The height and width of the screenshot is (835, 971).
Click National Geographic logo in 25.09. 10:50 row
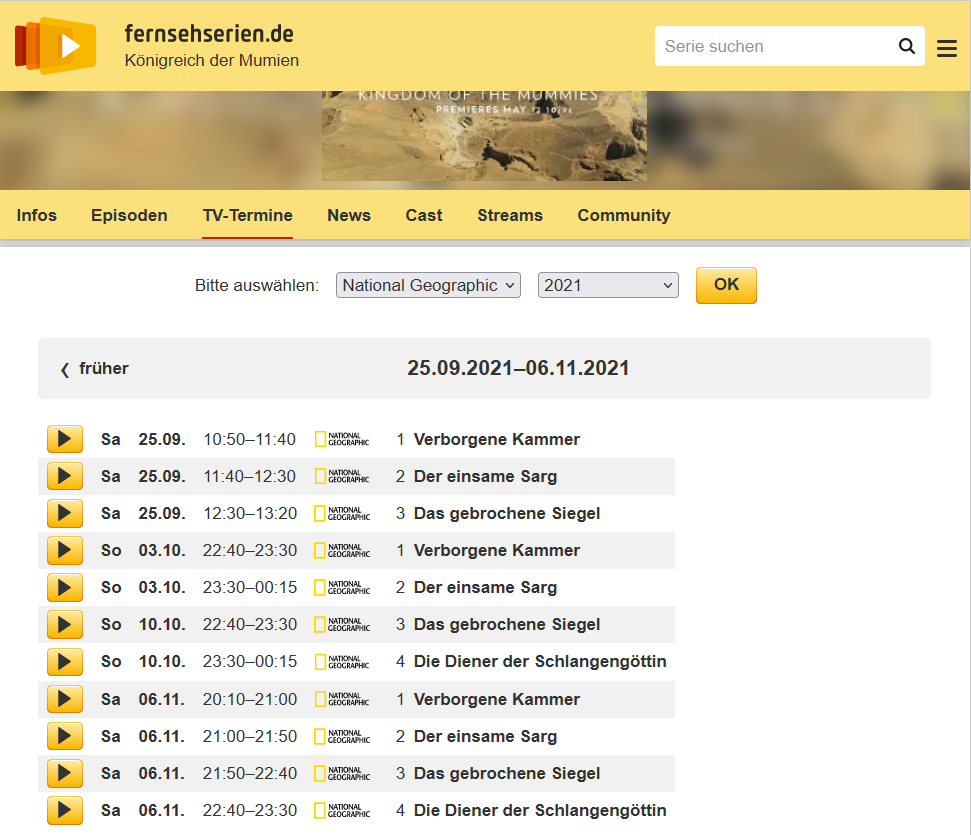(x=342, y=439)
